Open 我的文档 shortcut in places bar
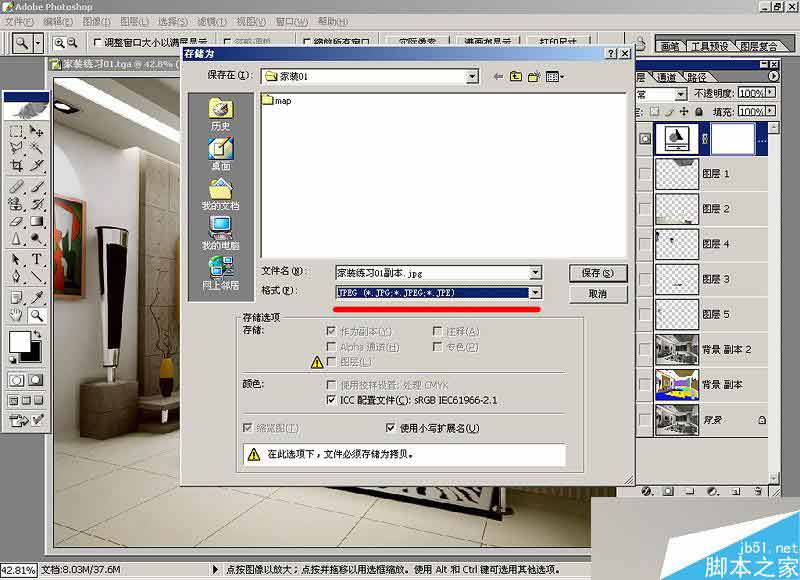 (220, 194)
